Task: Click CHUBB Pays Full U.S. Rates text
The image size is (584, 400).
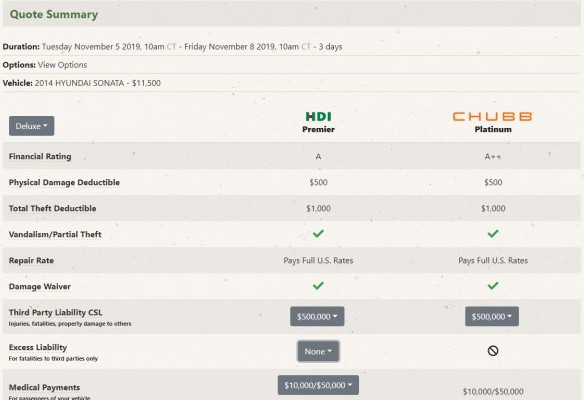Action: pyautogui.click(x=493, y=260)
